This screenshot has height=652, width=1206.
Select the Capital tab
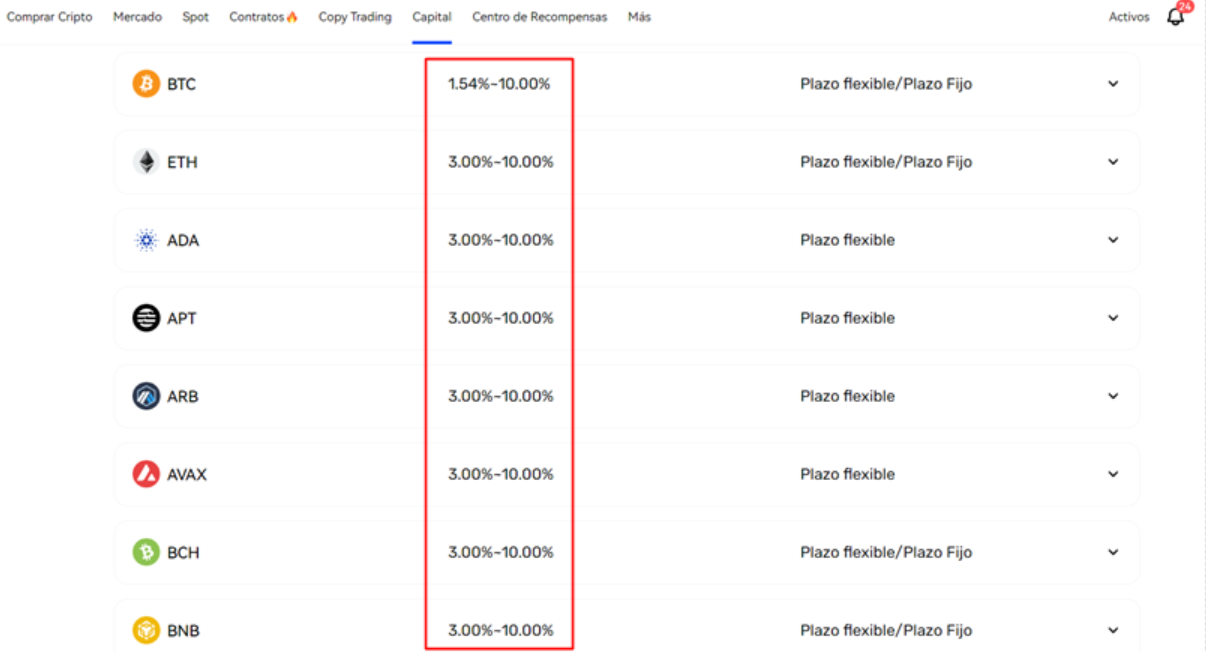[x=432, y=17]
